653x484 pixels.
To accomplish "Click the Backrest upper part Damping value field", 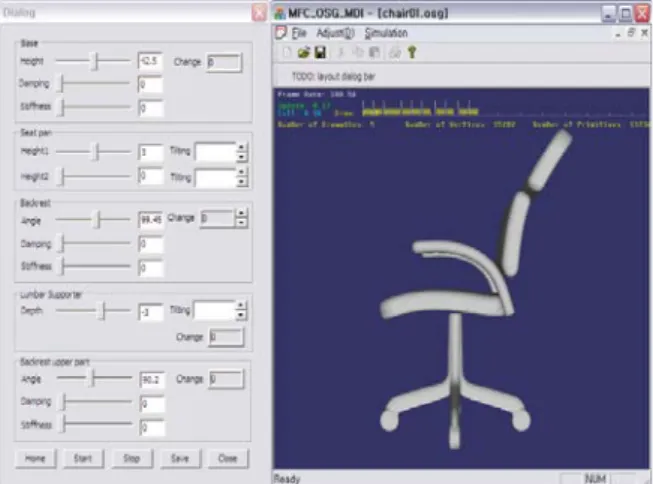I will [x=152, y=404].
